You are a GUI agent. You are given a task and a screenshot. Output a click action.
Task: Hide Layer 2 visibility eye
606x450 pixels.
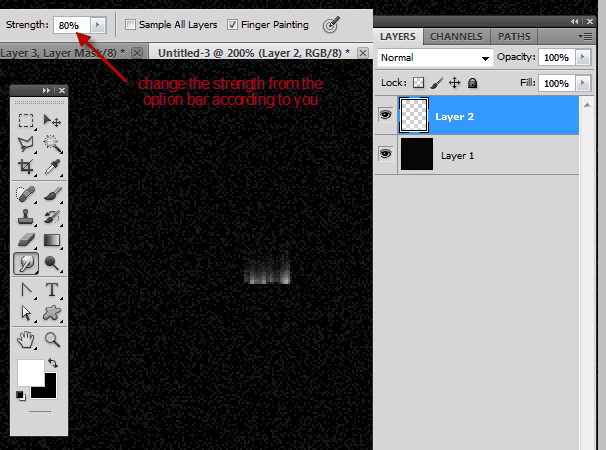coord(385,115)
